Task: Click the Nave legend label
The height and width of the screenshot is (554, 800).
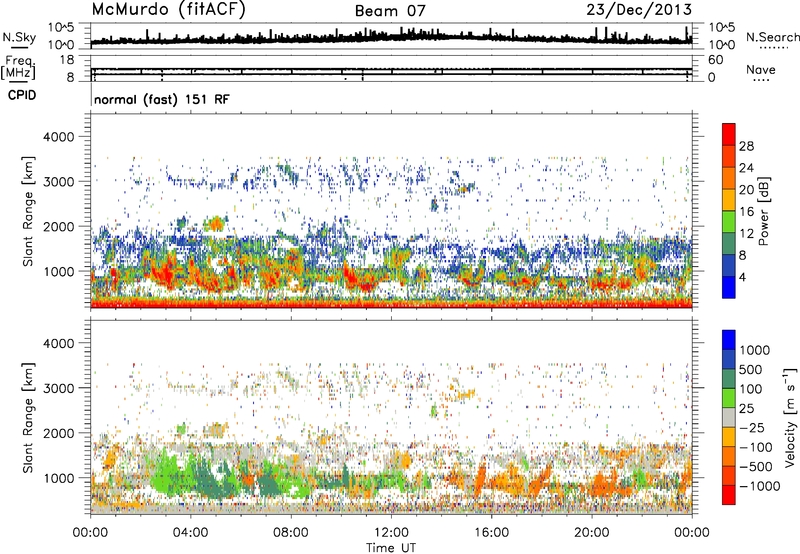Action: point(760,70)
